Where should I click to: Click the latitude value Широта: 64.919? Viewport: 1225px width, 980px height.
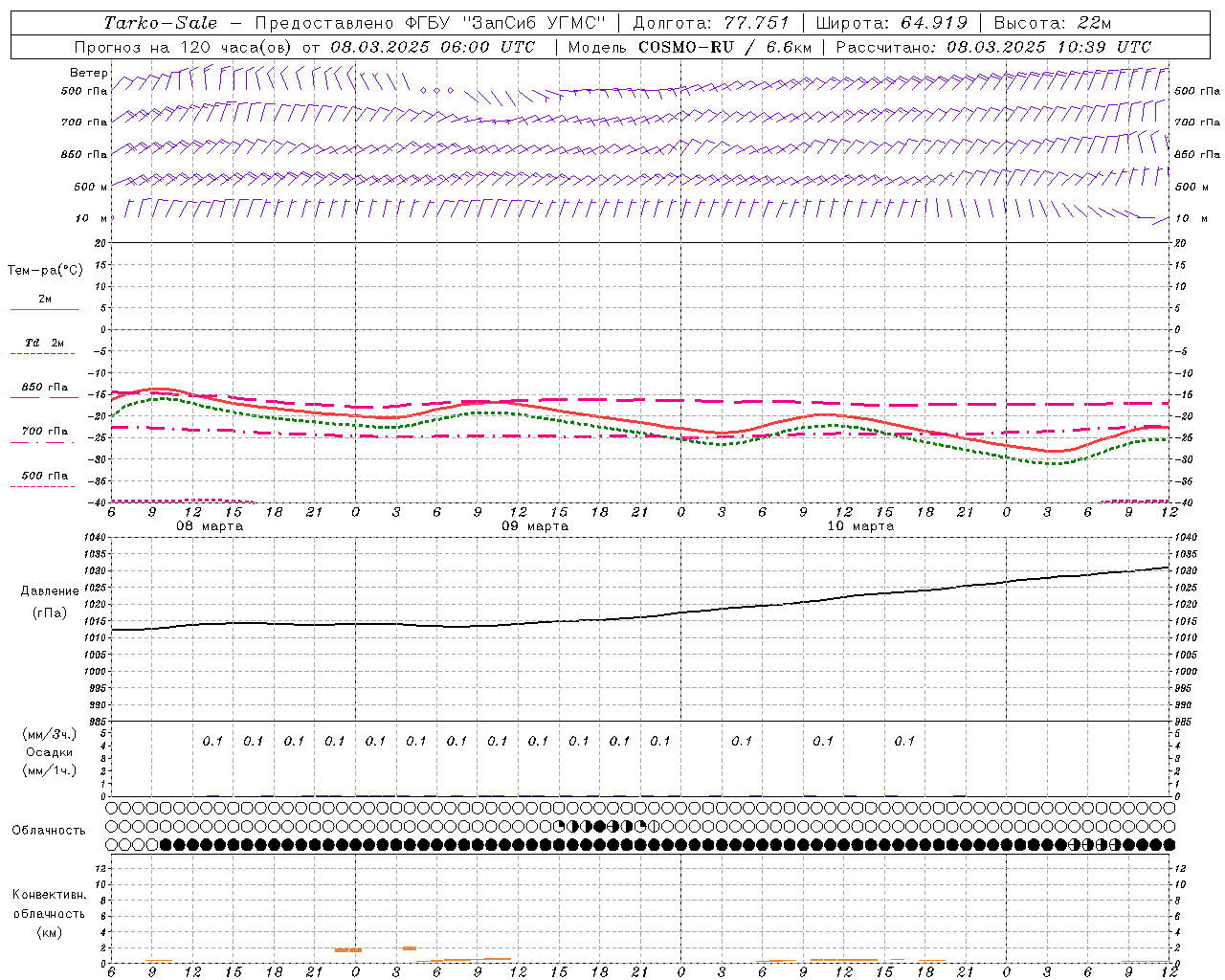[891, 23]
